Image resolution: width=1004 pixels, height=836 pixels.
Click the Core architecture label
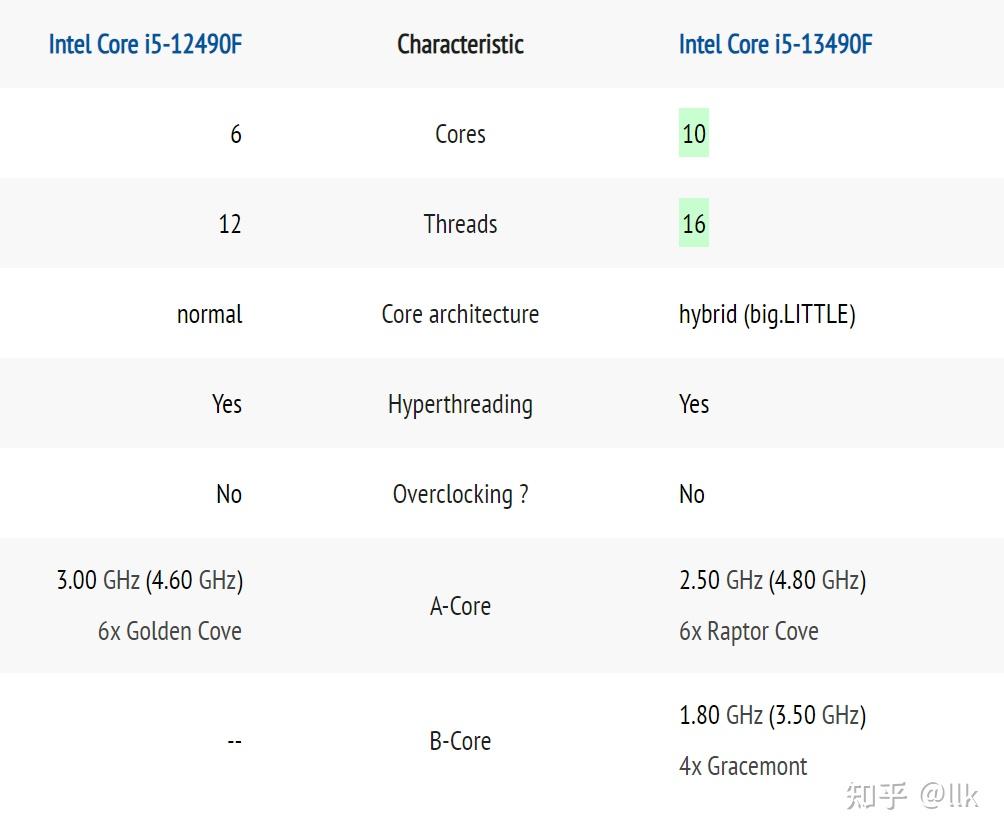click(460, 314)
